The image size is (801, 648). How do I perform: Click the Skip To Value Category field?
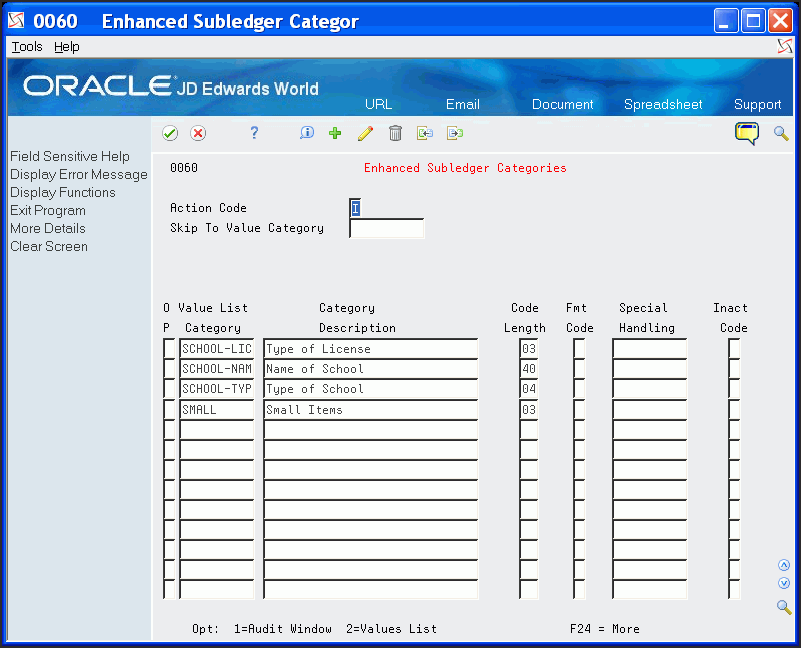387,228
